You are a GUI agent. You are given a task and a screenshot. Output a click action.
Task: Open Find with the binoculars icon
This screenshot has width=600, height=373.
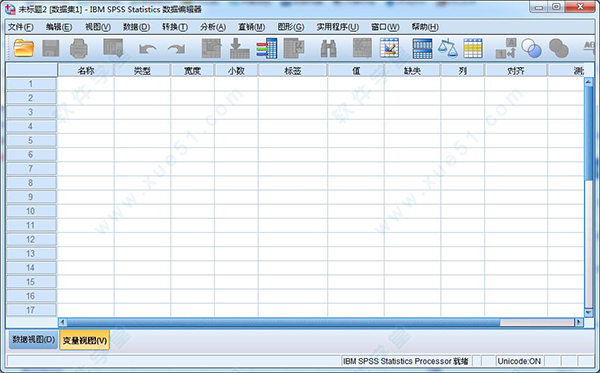328,49
